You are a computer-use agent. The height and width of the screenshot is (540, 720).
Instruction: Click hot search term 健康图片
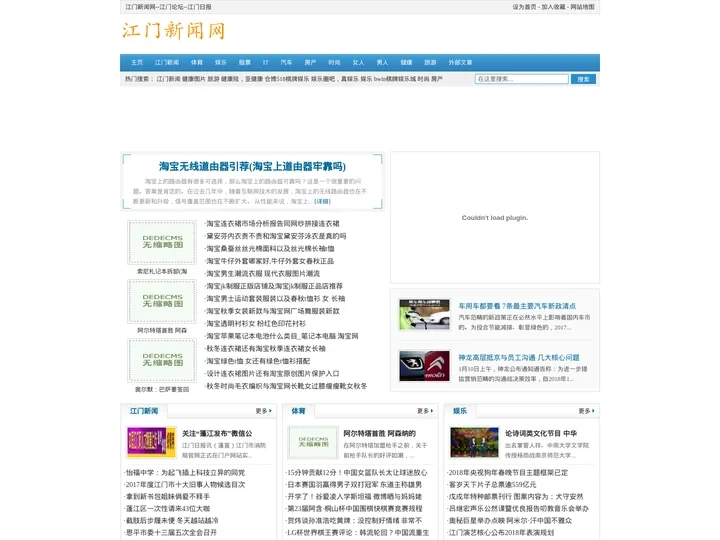194,79
